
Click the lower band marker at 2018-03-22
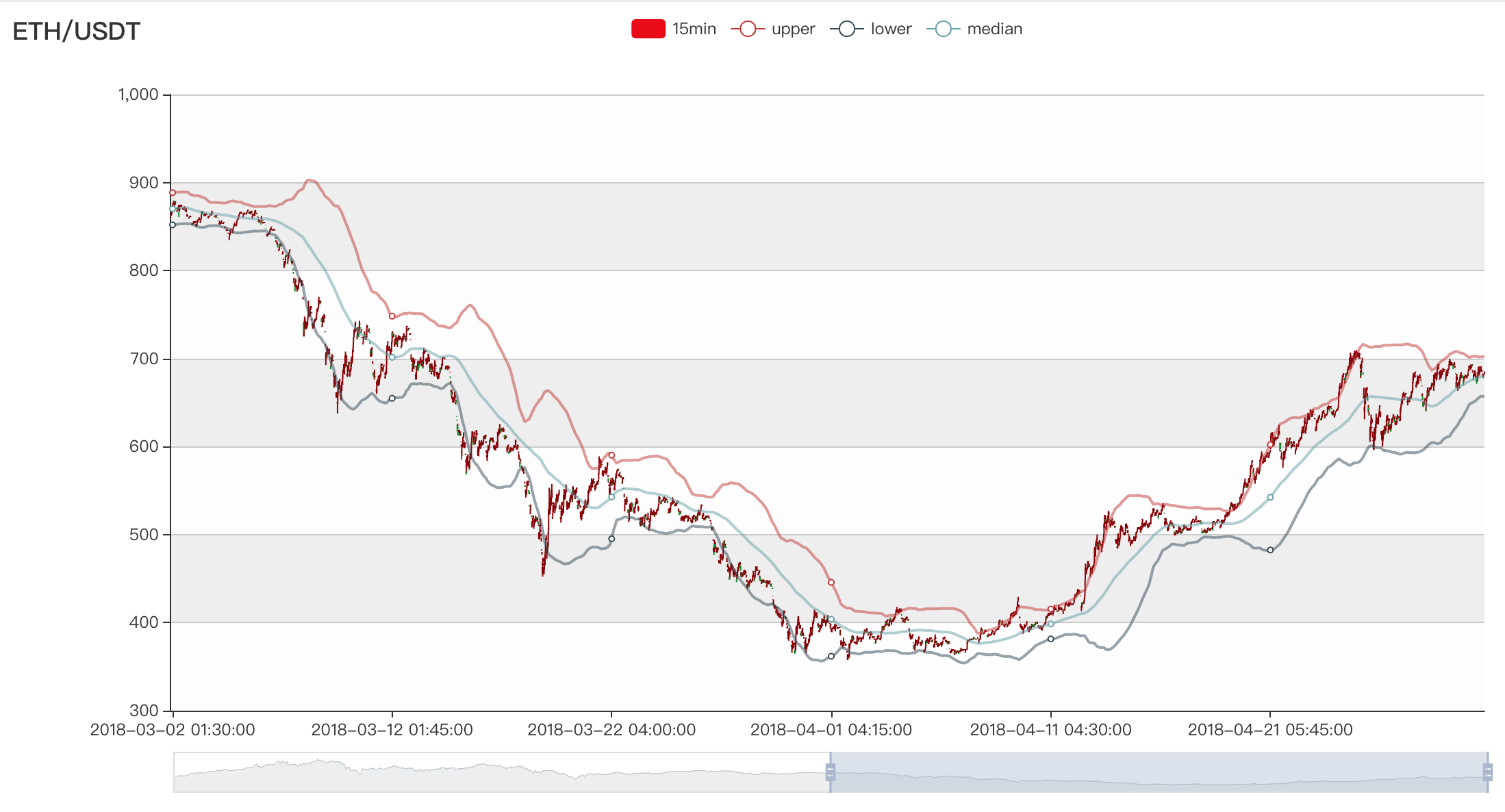coord(611,539)
